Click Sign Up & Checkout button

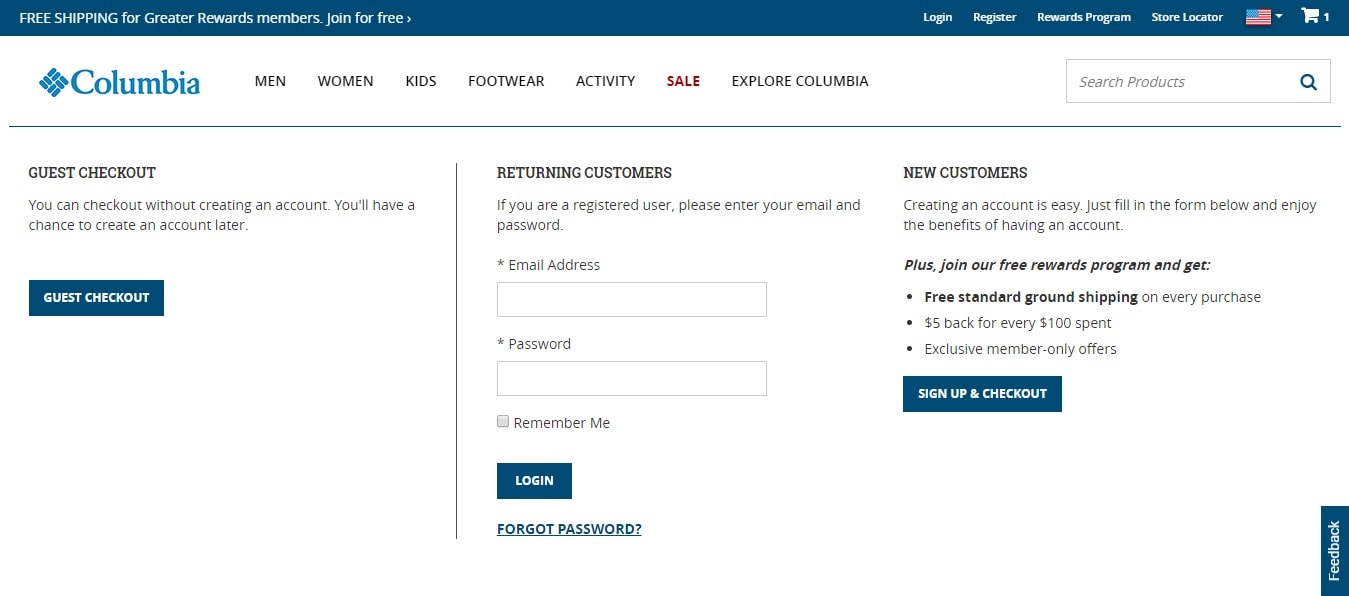coord(982,394)
